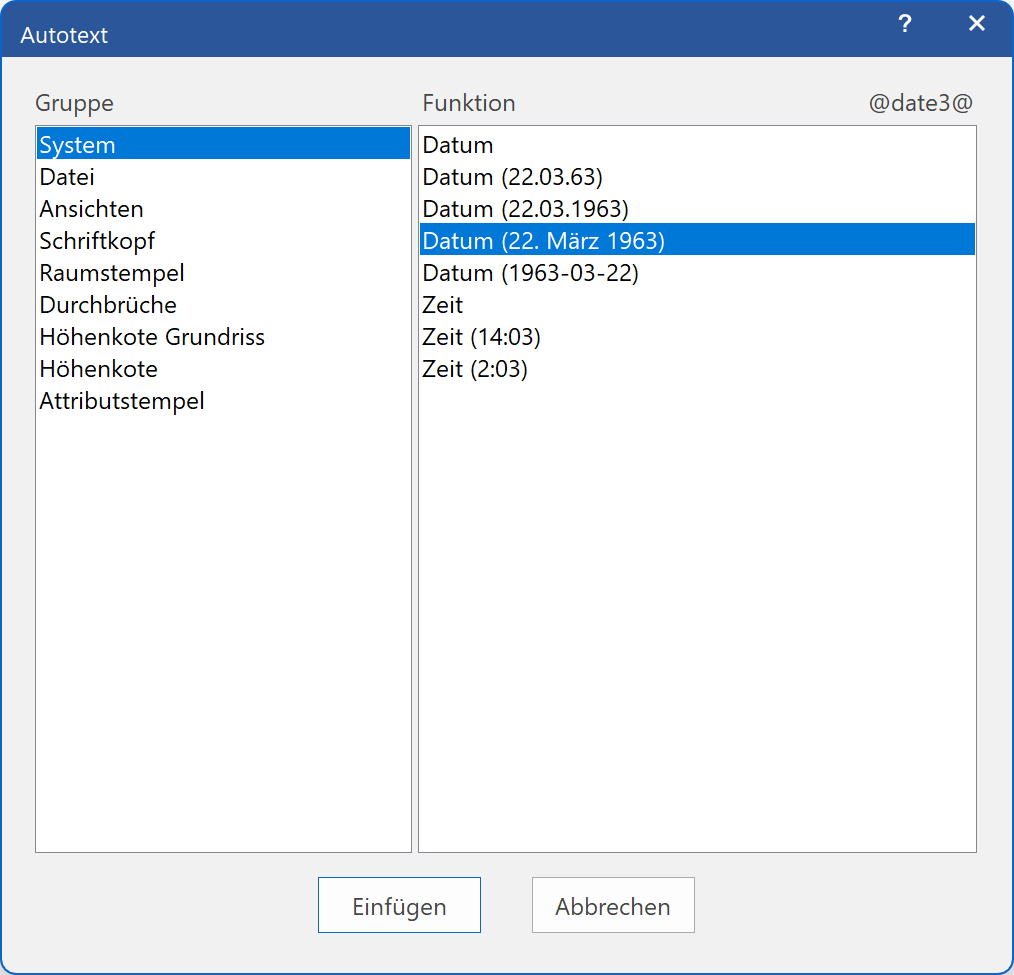Select the System group

[78, 145]
